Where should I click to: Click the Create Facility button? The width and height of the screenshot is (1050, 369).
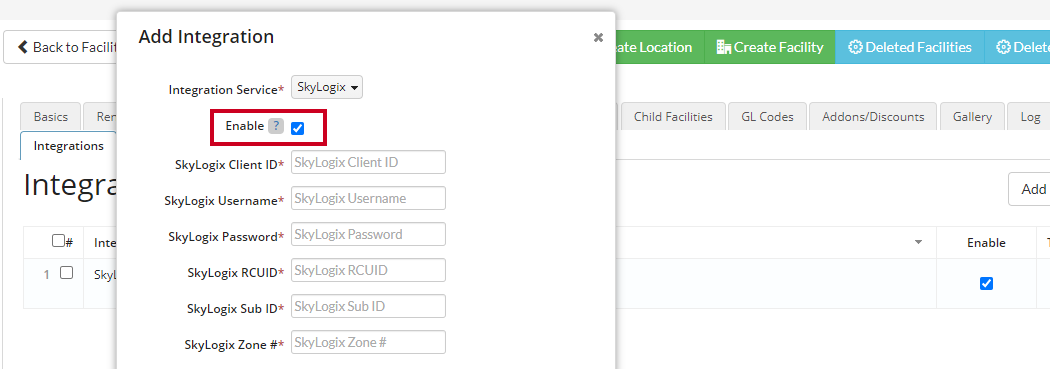770,47
